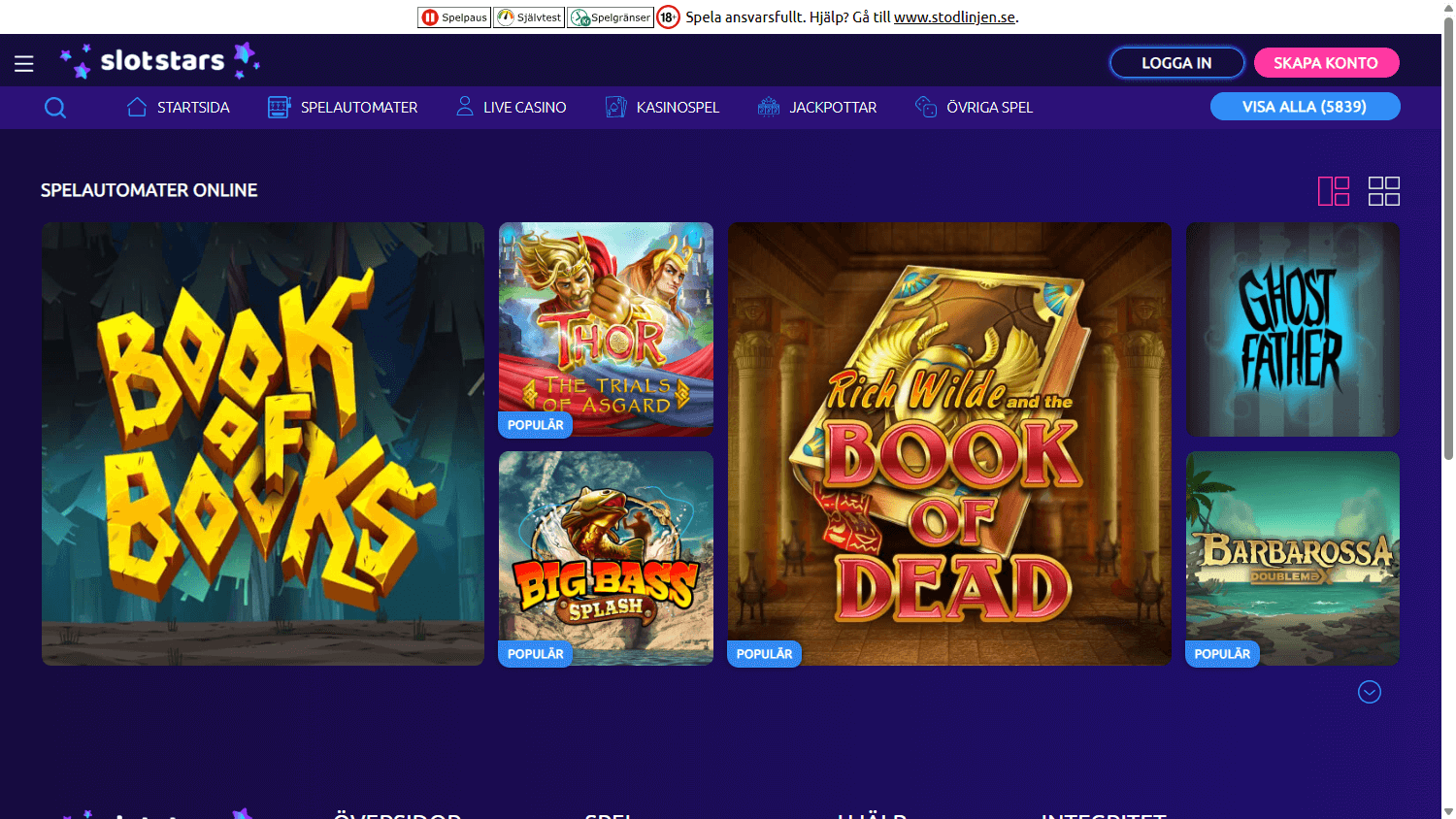Screen dimensions: 1456x819
Task: Select the Startsida home icon
Action: click(x=136, y=107)
